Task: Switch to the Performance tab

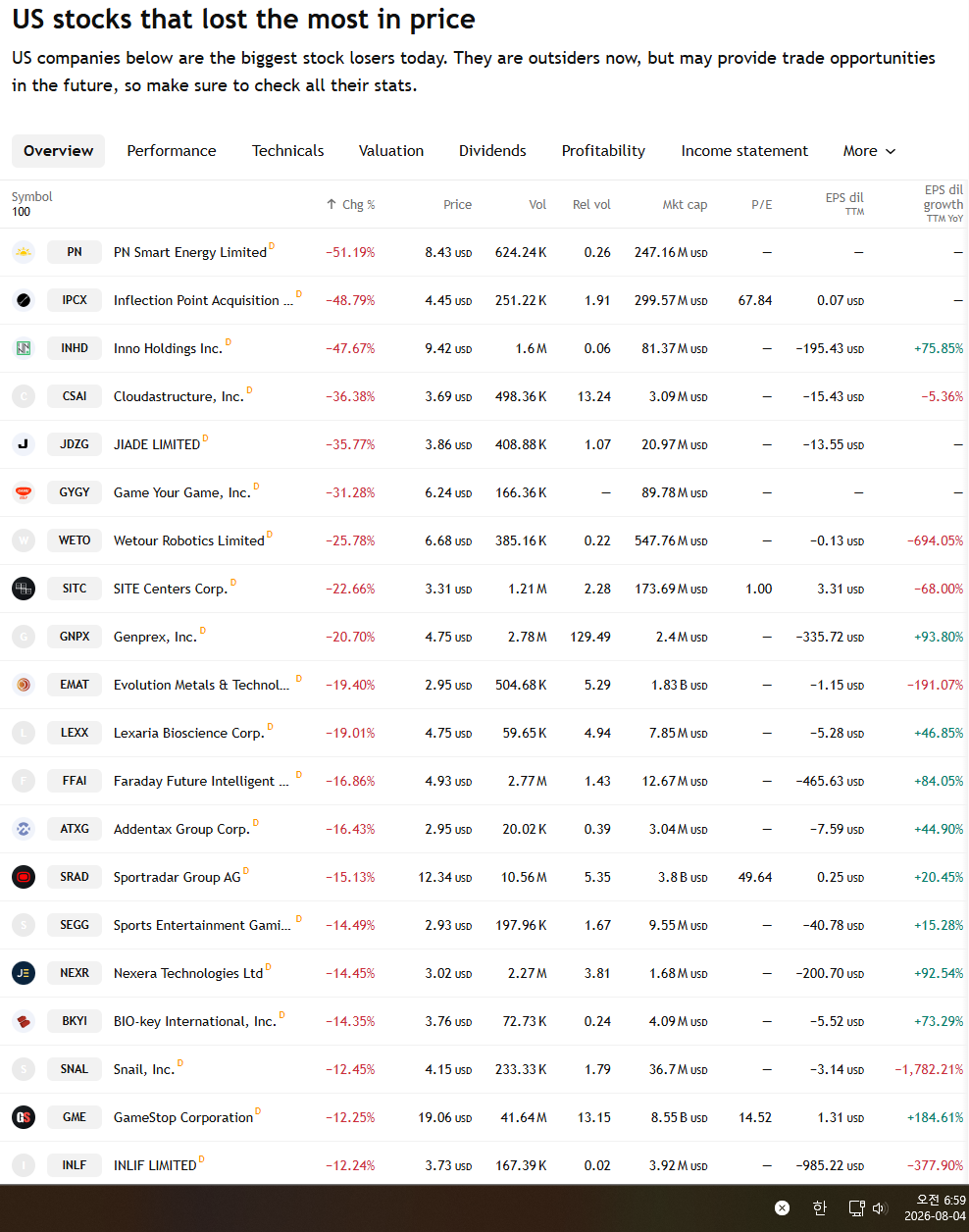Action: [x=172, y=151]
